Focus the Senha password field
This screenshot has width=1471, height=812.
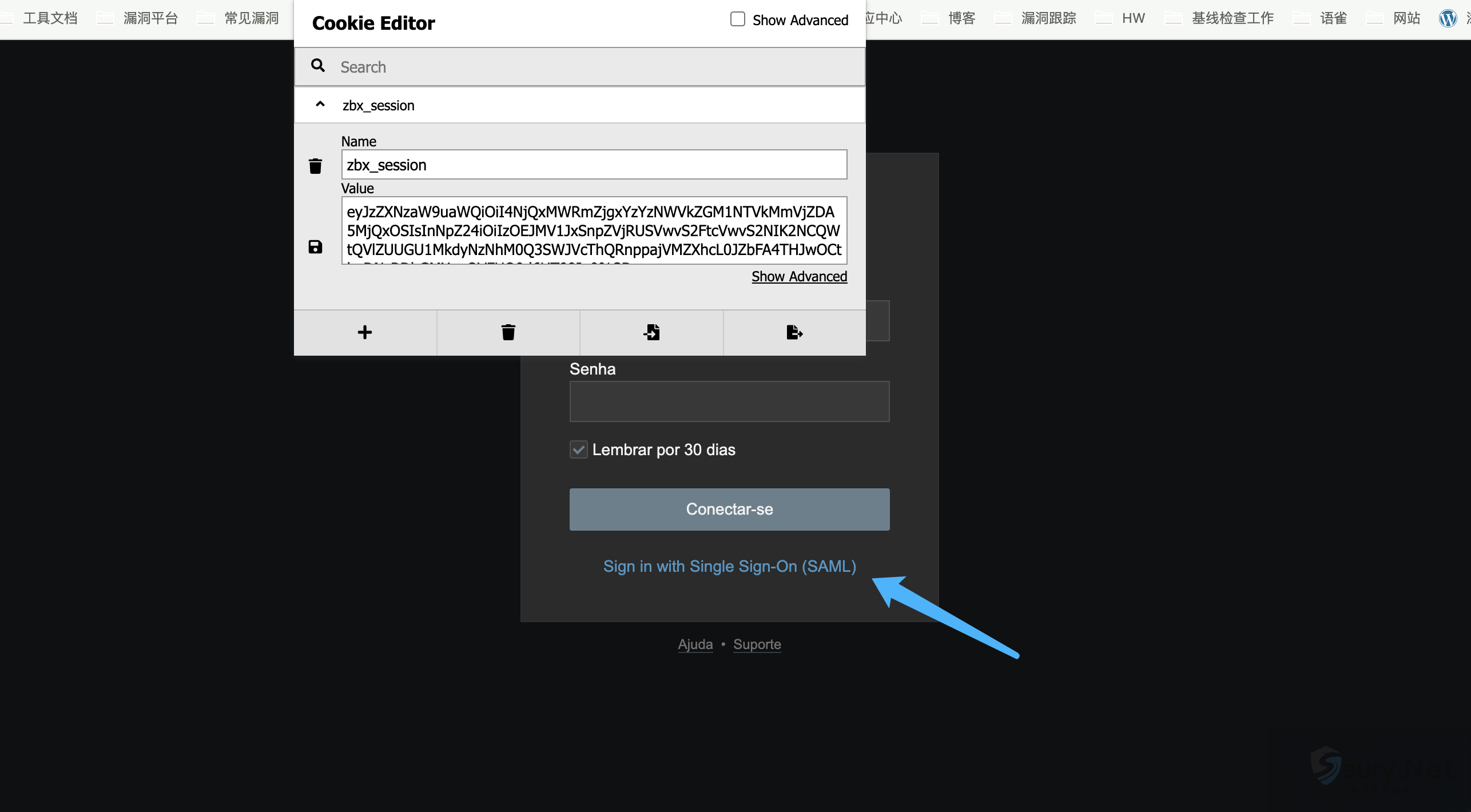729,401
